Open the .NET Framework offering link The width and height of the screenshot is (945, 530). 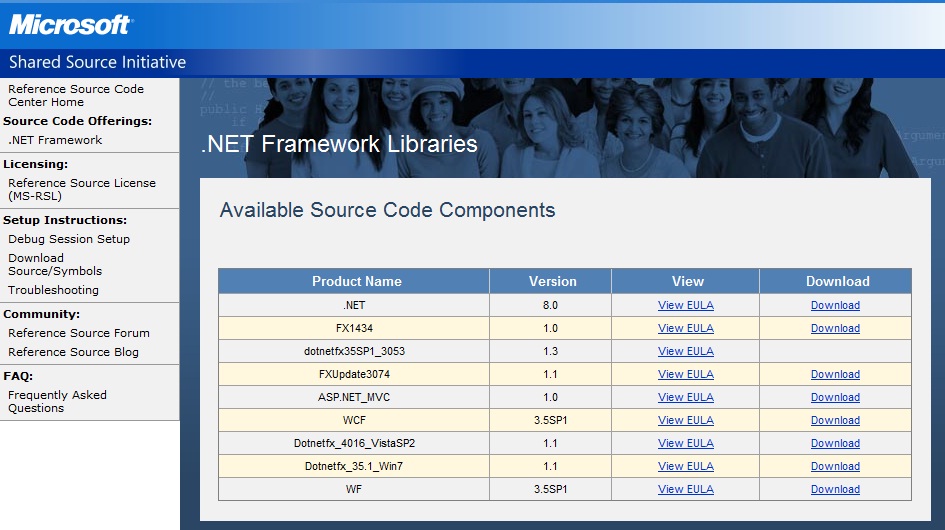(55, 140)
